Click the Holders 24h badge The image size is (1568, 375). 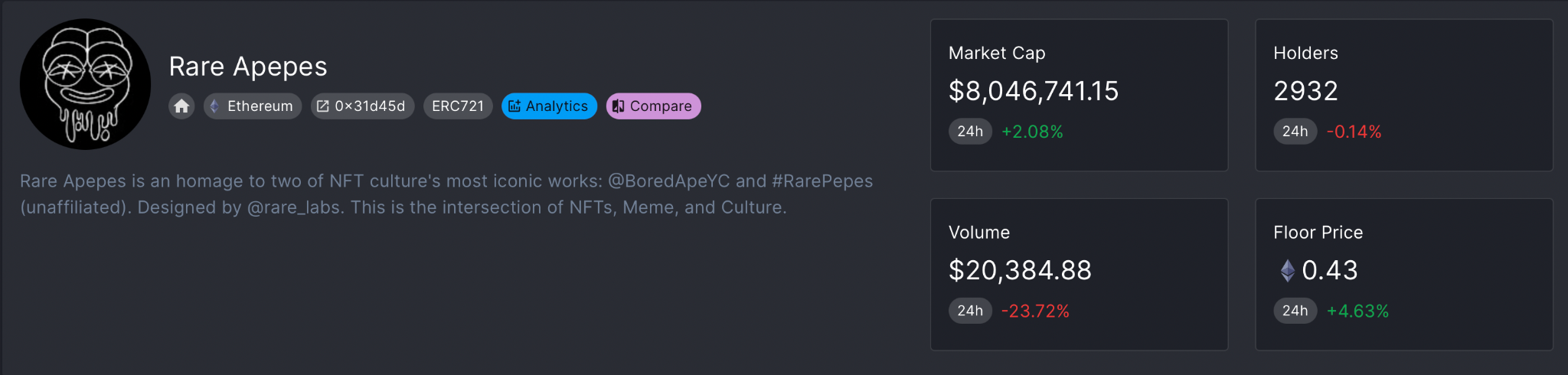click(1295, 132)
